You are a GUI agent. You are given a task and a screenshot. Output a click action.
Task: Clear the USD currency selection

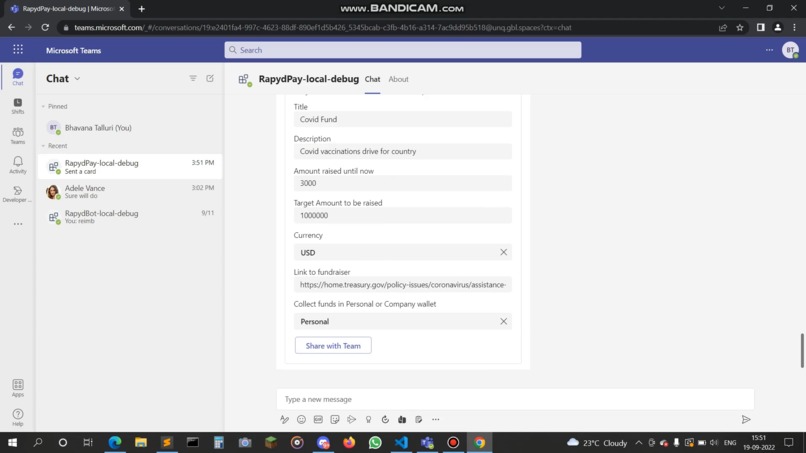[x=503, y=252]
